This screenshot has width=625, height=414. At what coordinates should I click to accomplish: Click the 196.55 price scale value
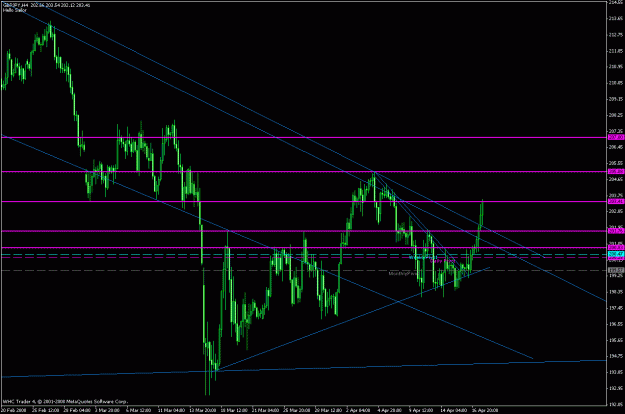pos(616,324)
